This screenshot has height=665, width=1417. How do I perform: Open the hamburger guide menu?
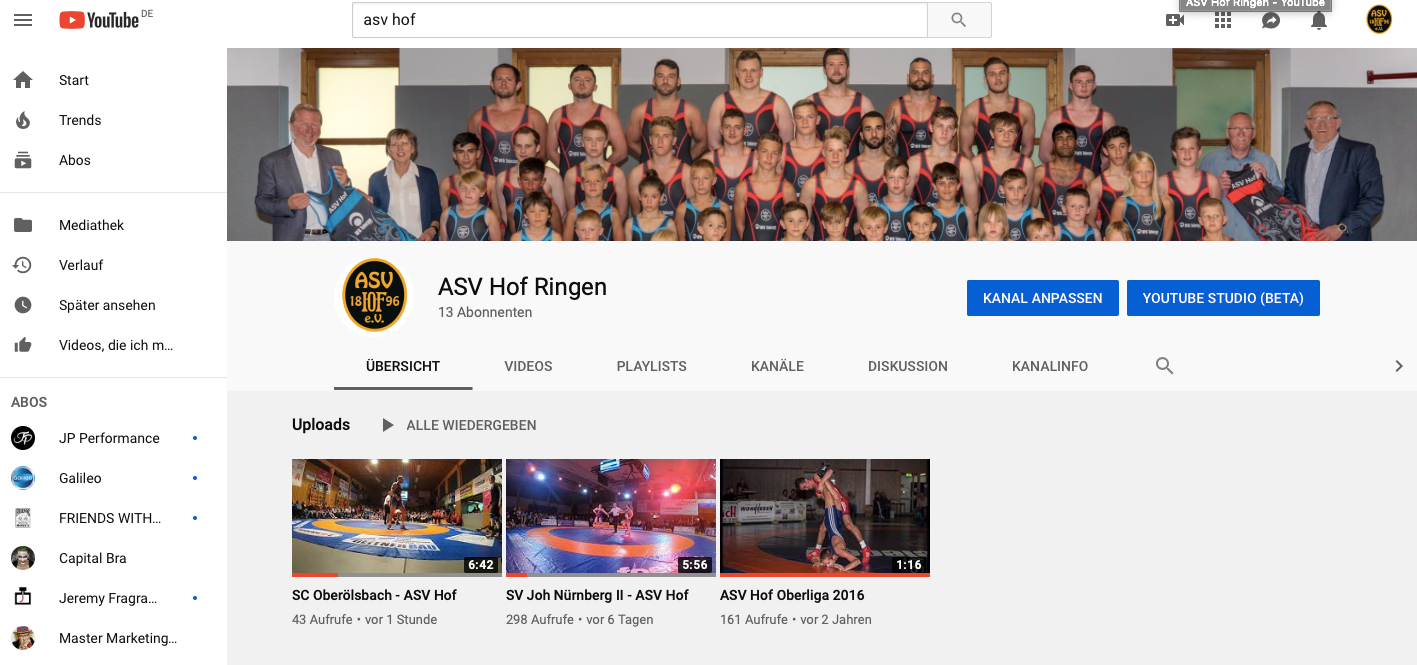click(22, 20)
